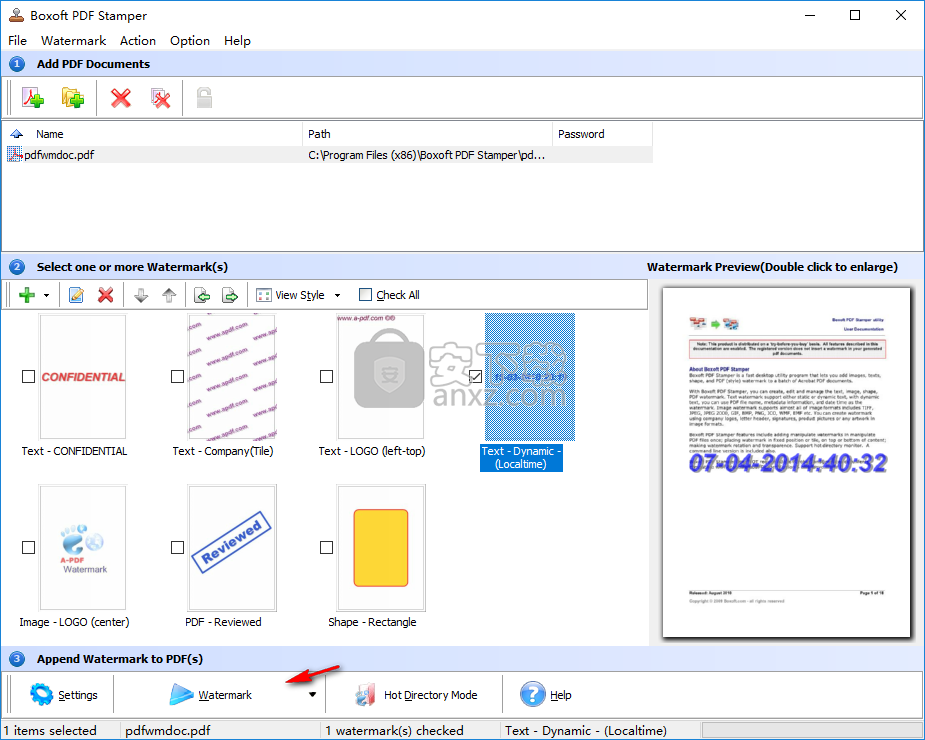Open the Help menu

pos(237,41)
